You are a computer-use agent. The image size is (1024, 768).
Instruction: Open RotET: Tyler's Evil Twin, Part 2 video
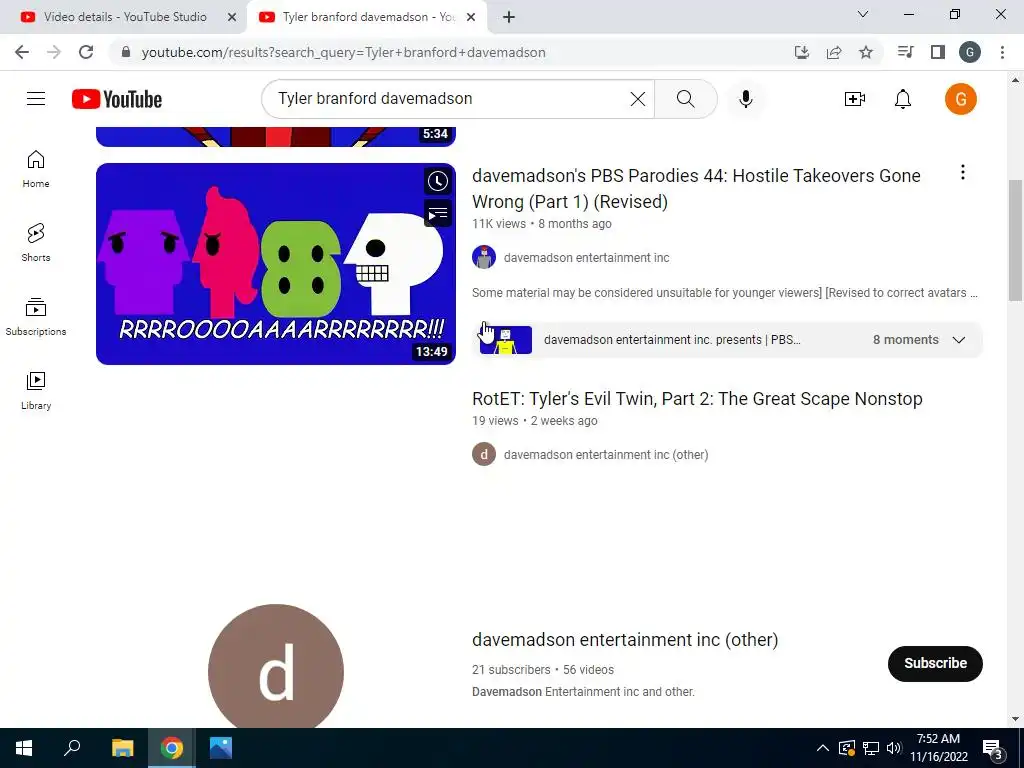point(697,399)
